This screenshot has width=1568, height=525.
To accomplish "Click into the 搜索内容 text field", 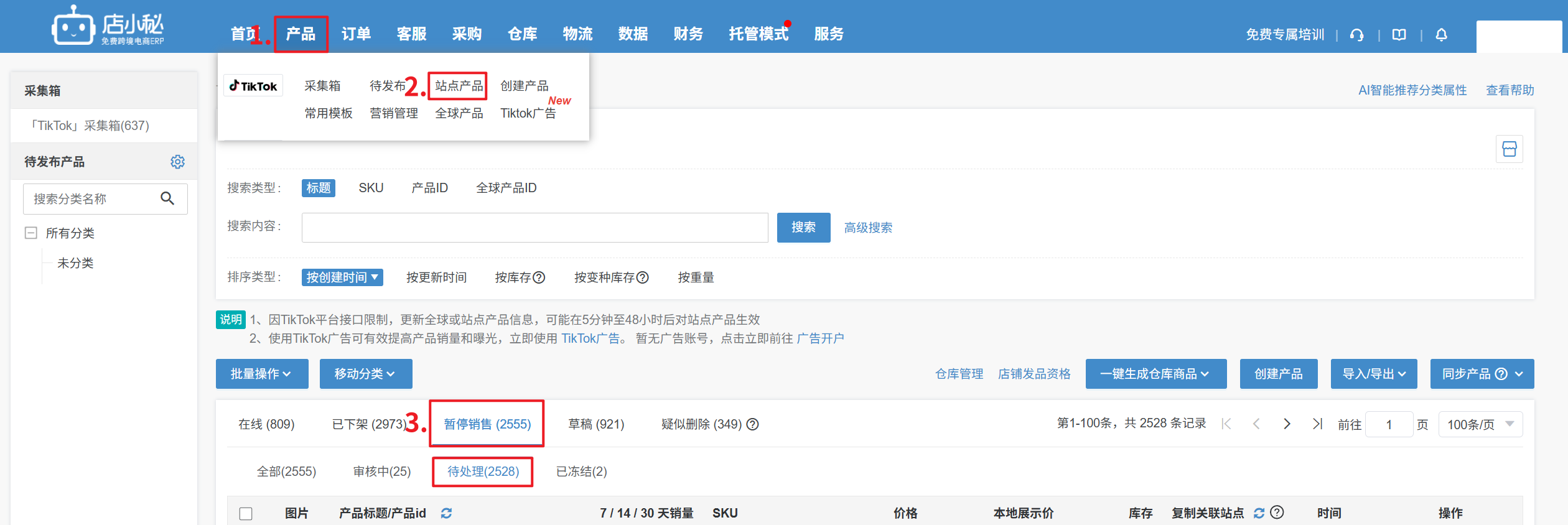I will [x=534, y=228].
